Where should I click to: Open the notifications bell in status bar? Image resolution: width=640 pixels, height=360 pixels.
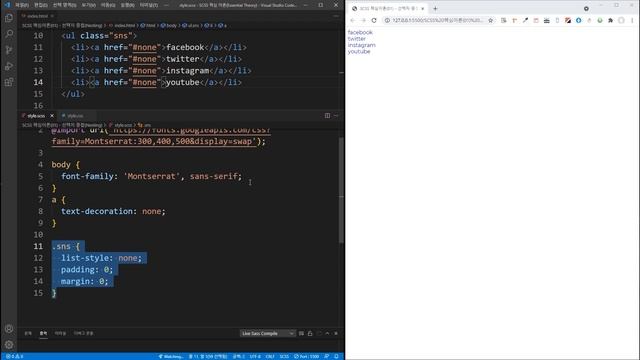point(336,356)
